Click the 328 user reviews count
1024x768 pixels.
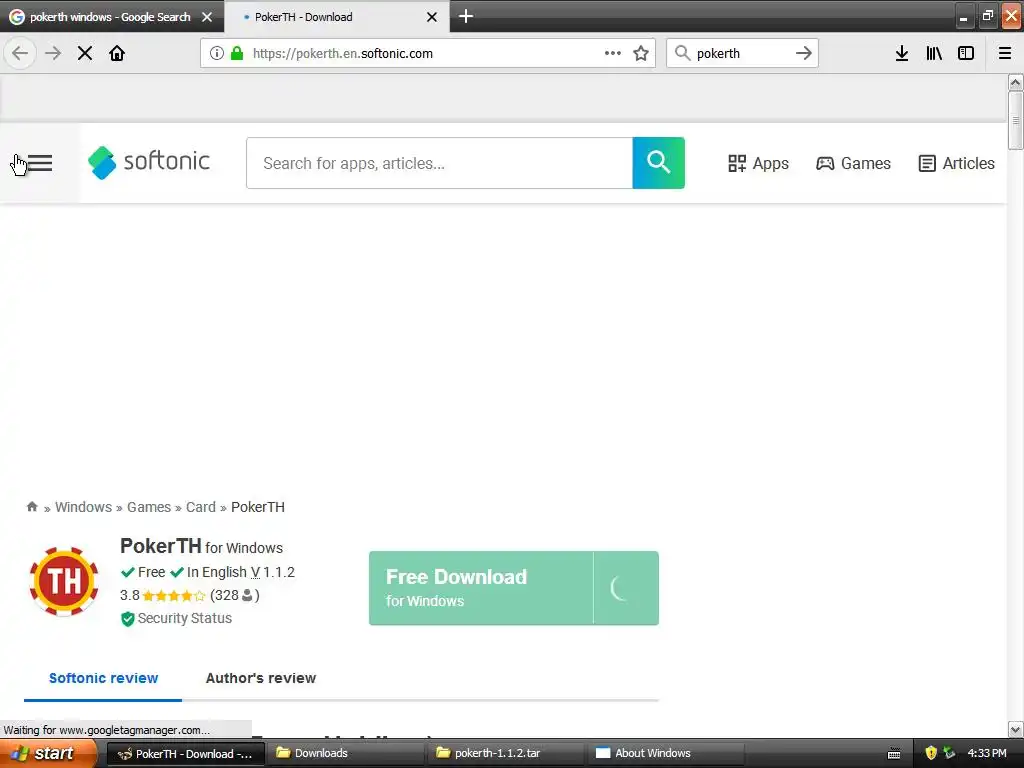pyautogui.click(x=235, y=596)
